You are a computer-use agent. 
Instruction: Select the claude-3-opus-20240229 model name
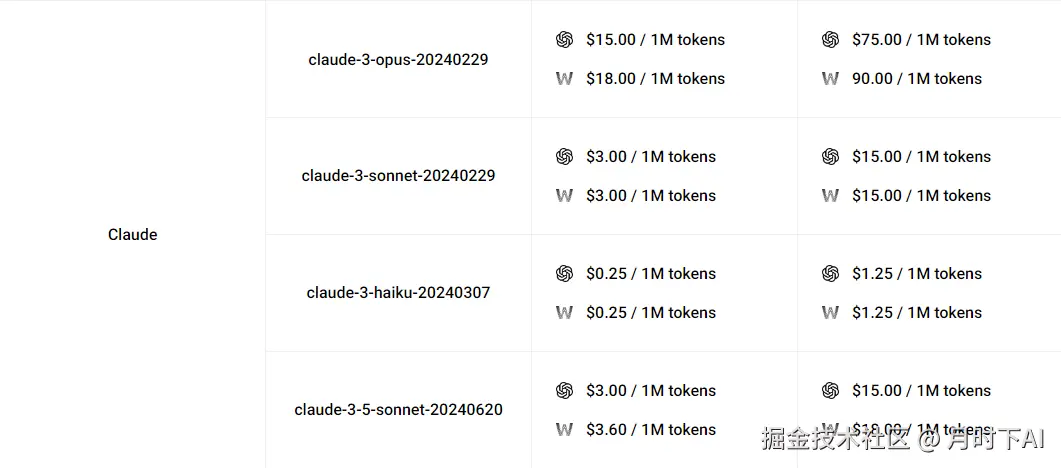pos(398,60)
